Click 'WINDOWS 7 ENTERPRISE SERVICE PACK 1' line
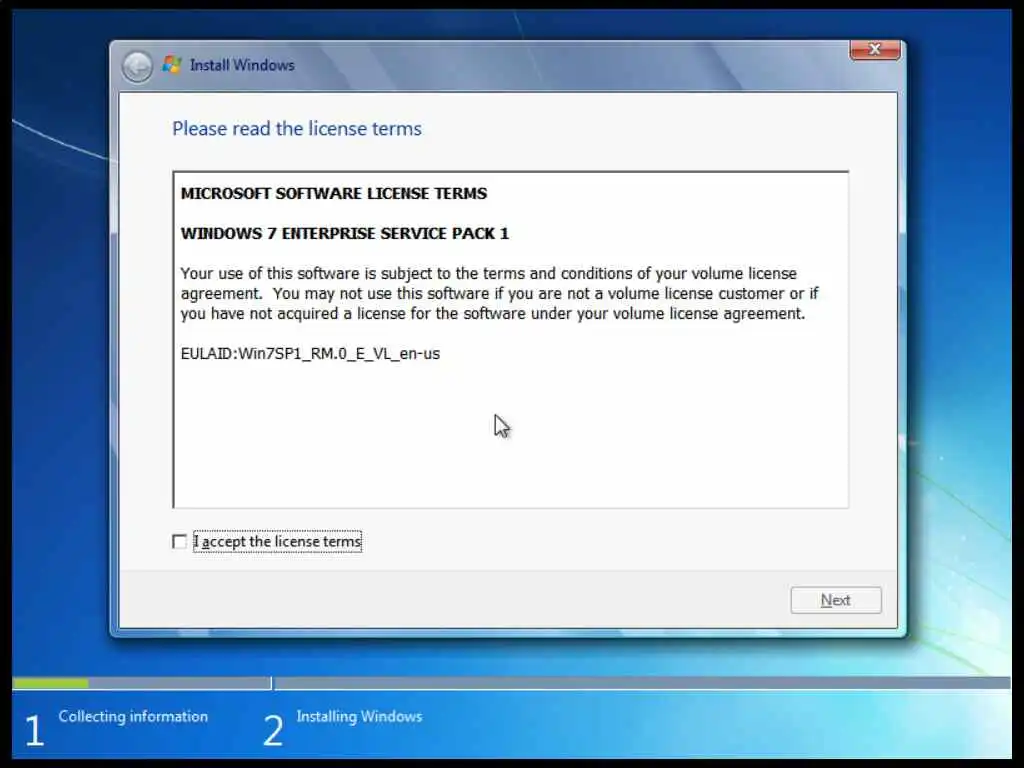1024x768 pixels. [x=345, y=233]
